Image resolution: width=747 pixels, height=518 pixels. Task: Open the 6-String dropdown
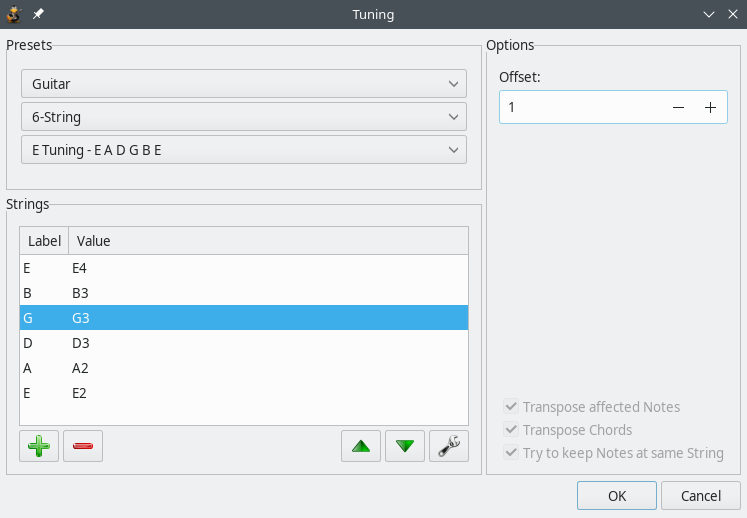pos(243,117)
